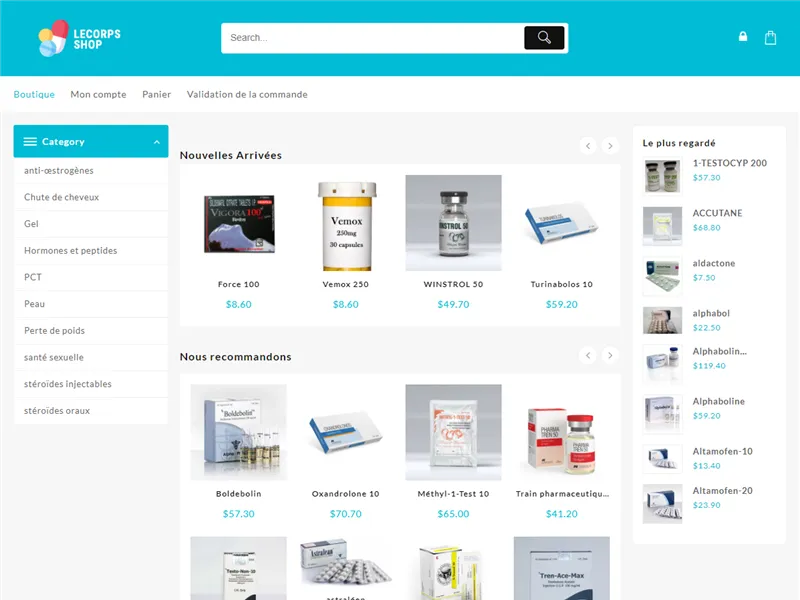This screenshot has height=600, width=800.
Task: Advance the Nouvelles Arrivées carousel with right arrow
Action: pos(610,146)
